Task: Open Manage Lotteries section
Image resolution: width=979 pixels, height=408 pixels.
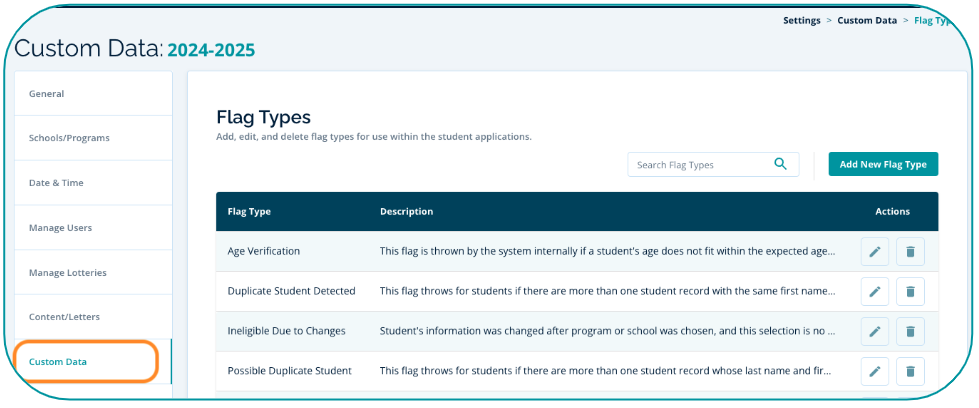Action: tap(67, 273)
